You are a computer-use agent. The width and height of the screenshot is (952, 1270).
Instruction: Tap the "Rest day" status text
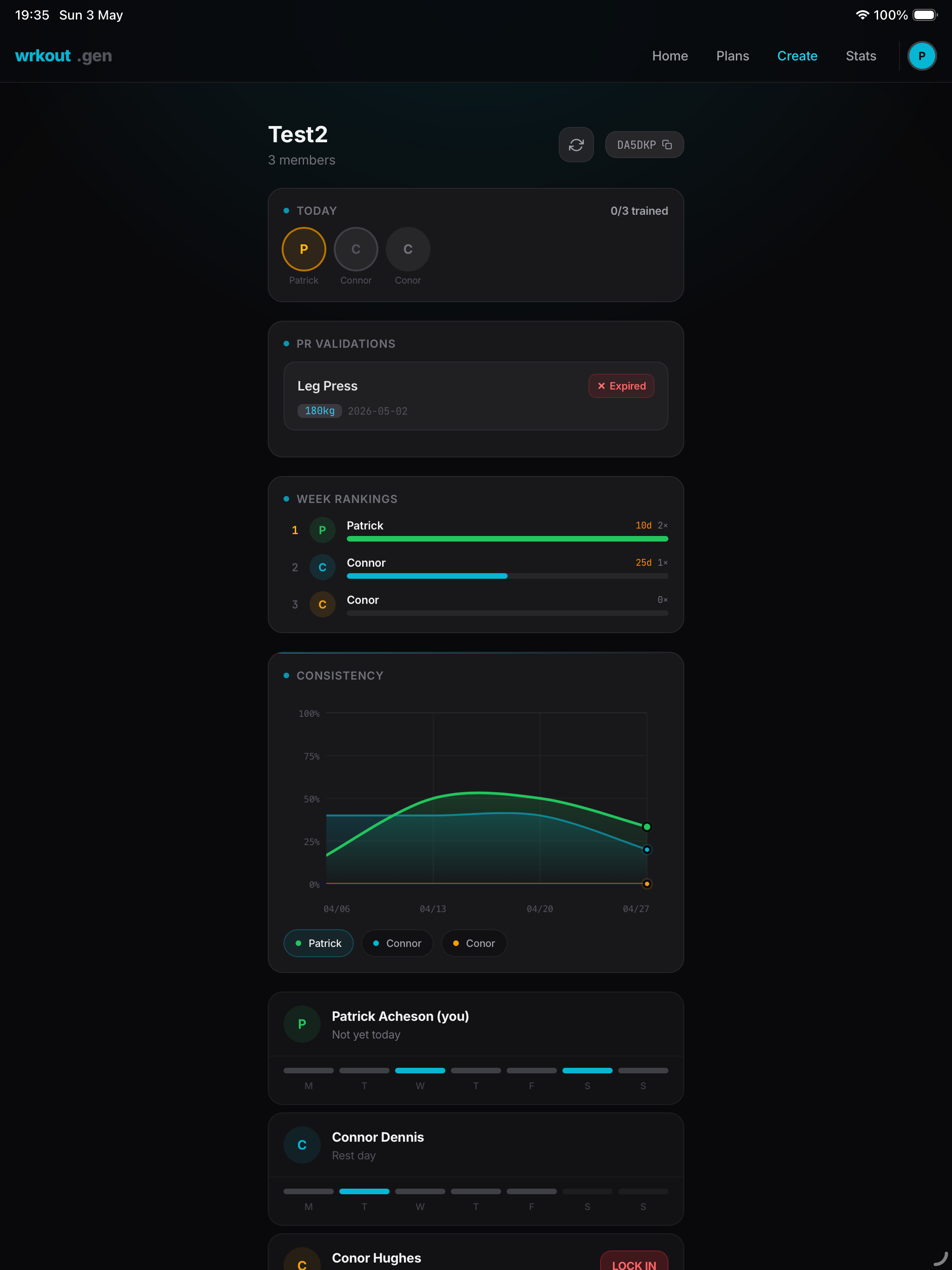pos(354,1156)
